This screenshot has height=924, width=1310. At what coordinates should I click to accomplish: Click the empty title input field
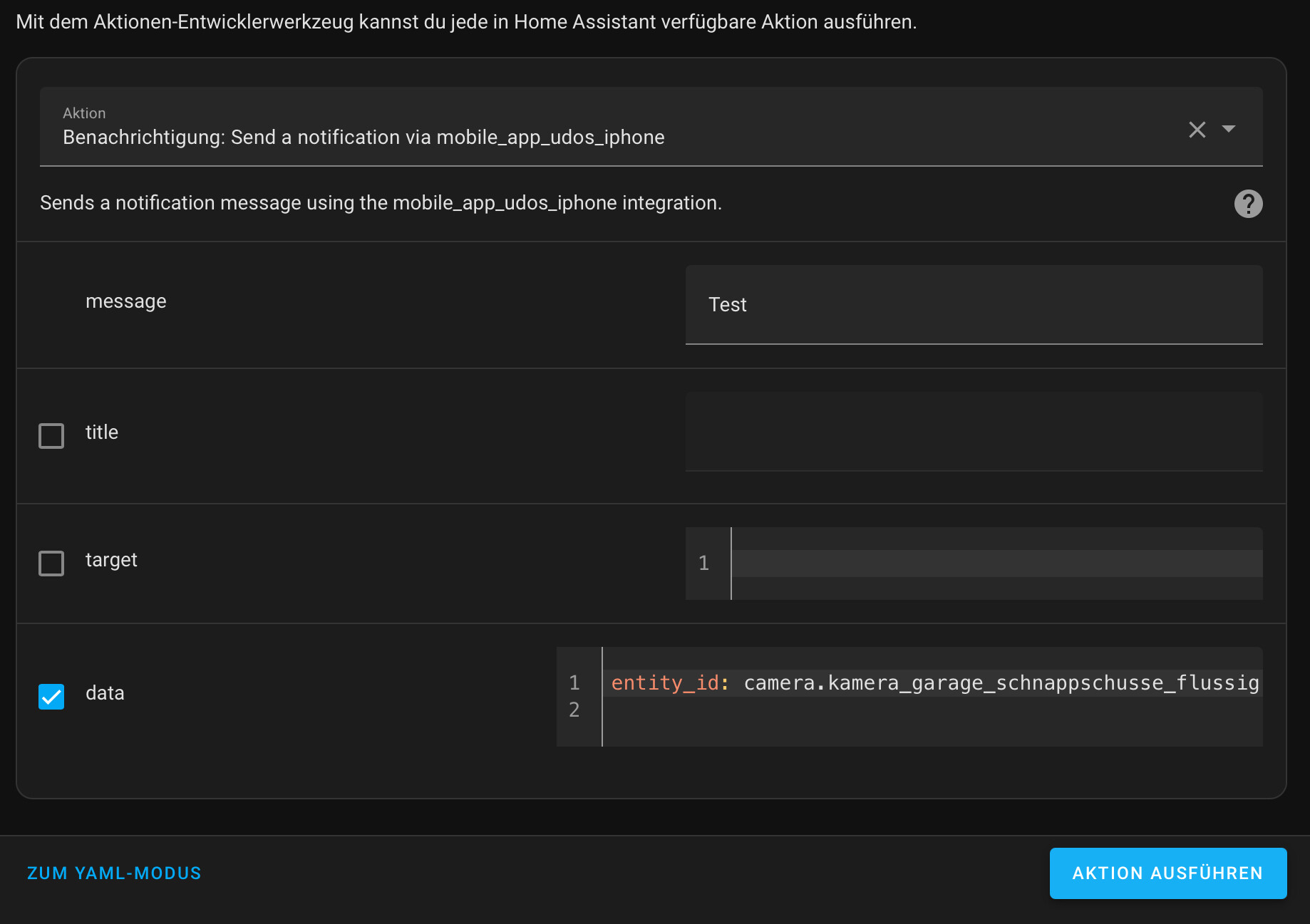[974, 432]
